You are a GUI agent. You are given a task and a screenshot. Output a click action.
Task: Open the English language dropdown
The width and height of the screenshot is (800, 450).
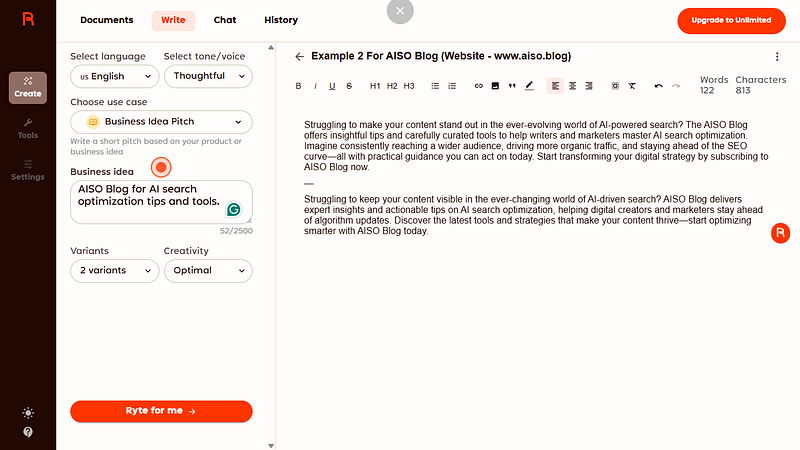(115, 77)
